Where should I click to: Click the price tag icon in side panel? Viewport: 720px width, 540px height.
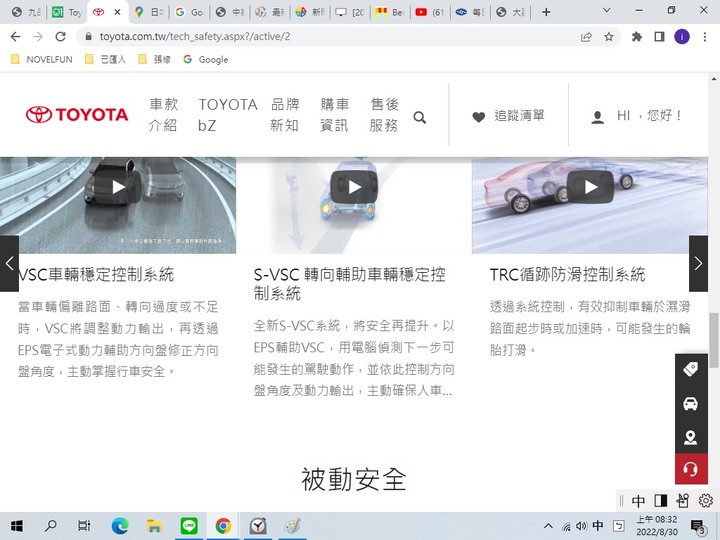[x=691, y=370]
